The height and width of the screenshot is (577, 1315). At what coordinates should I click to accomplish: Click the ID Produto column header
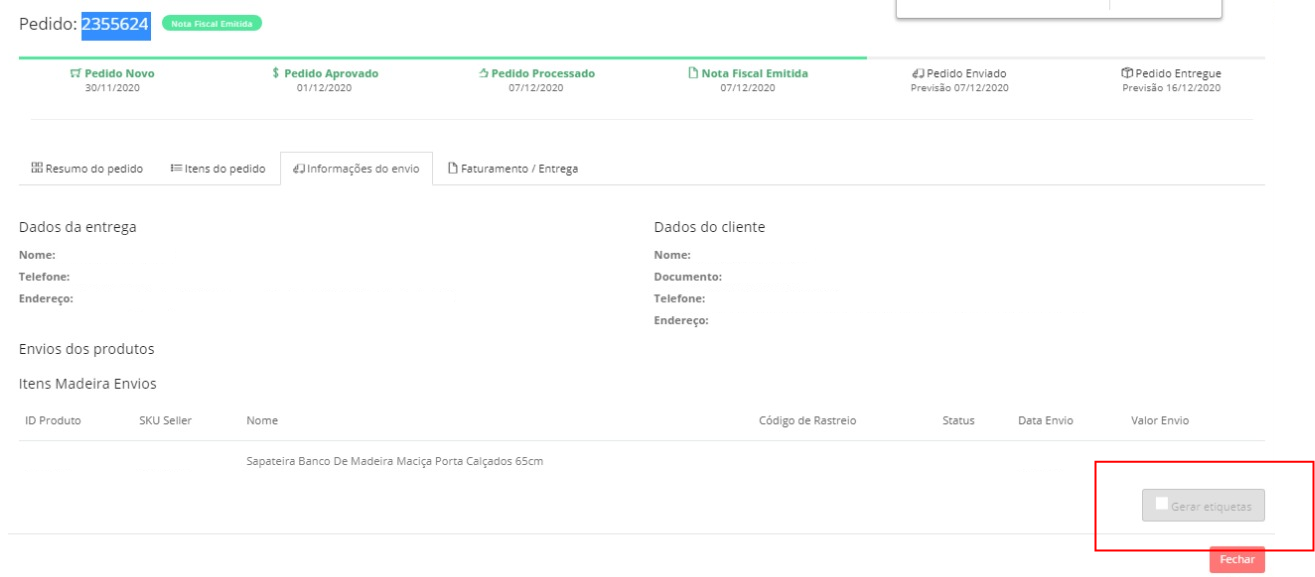53,421
